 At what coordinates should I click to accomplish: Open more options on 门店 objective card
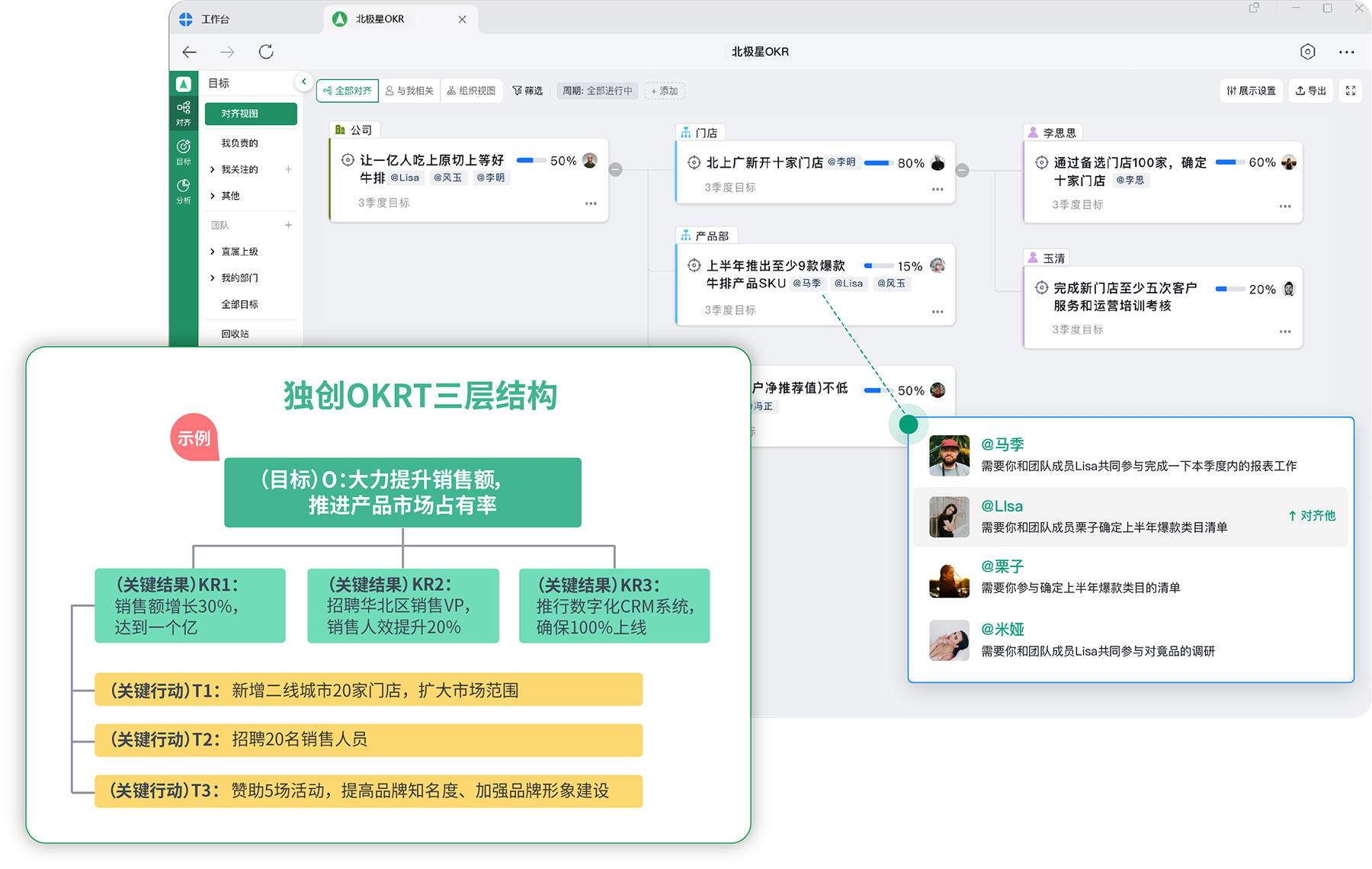click(938, 189)
